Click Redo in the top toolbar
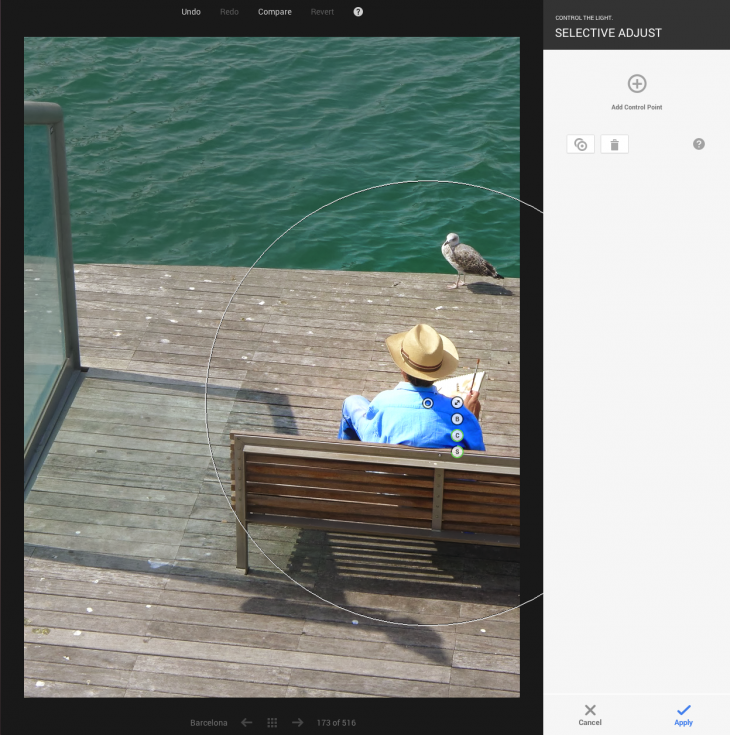Image resolution: width=730 pixels, height=735 pixels. 229,12
